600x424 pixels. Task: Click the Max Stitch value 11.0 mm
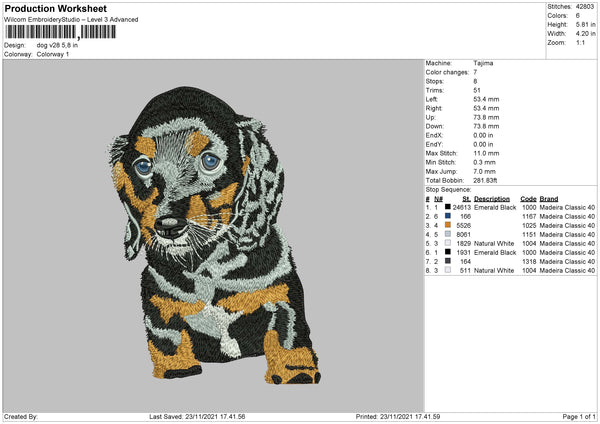pos(486,153)
